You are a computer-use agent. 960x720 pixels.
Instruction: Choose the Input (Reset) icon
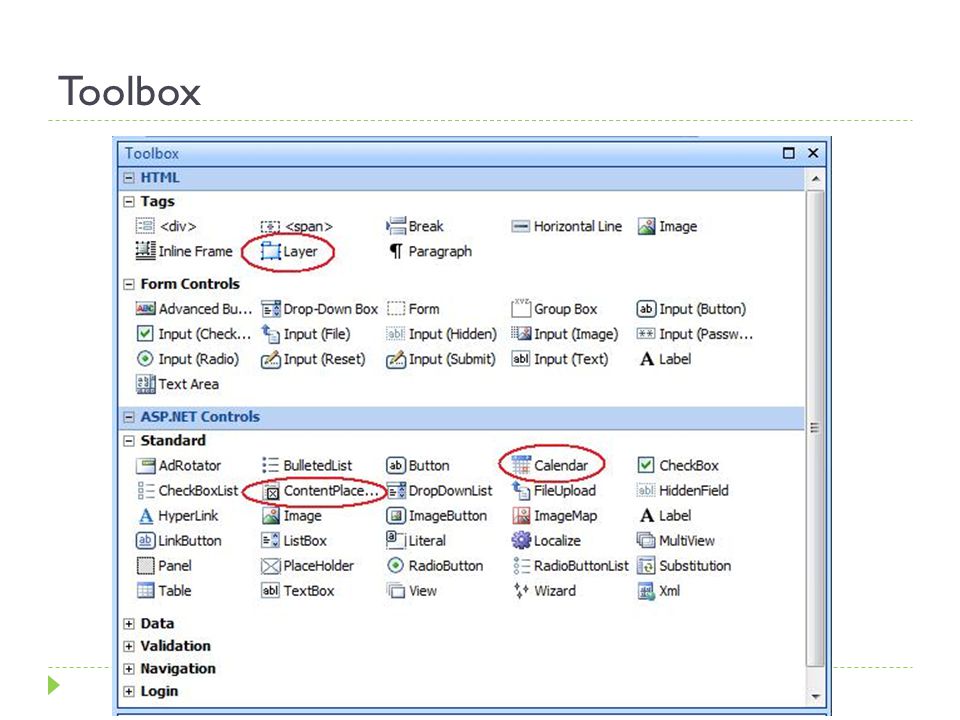pos(271,359)
